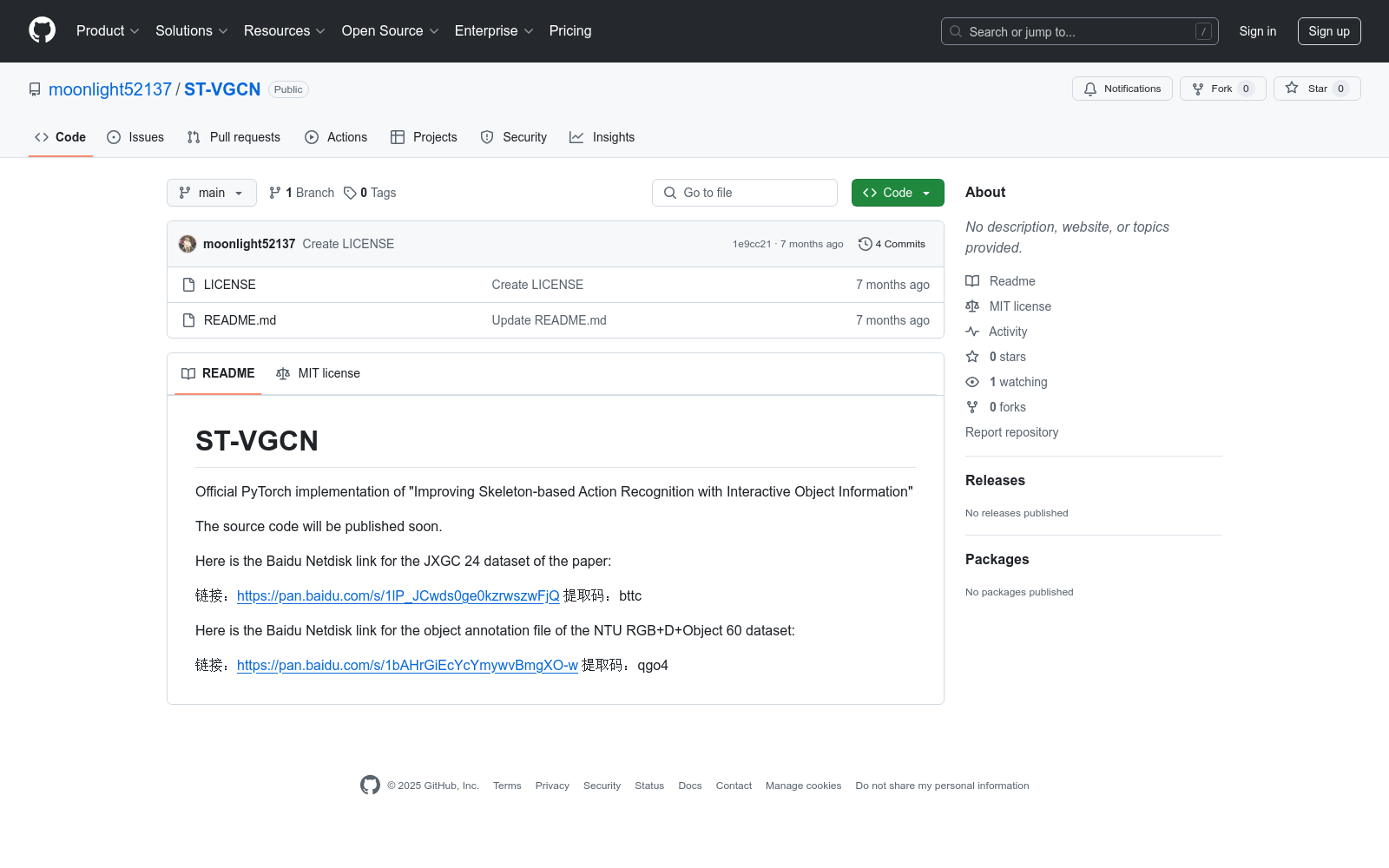Screen dimensions: 1389x868
Task: Click the fork icon beside 0 forks
Action: [972, 407]
